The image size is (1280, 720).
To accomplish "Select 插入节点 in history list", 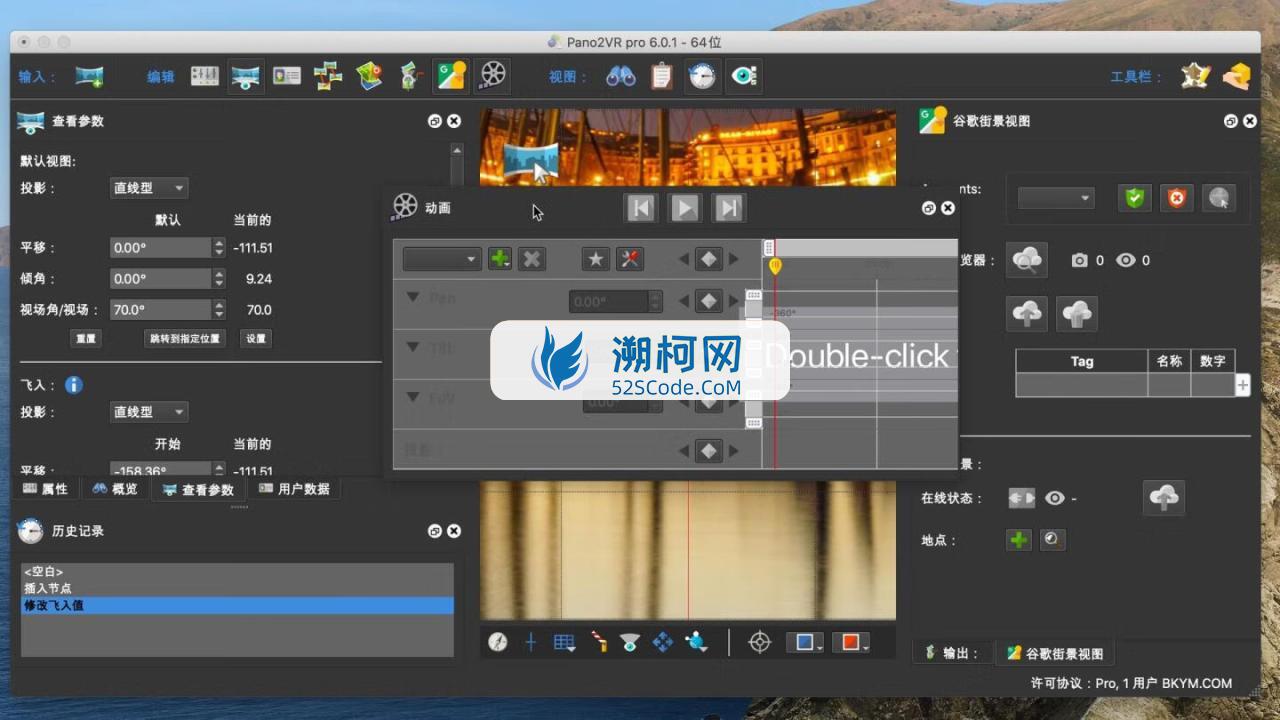I will click(x=237, y=588).
